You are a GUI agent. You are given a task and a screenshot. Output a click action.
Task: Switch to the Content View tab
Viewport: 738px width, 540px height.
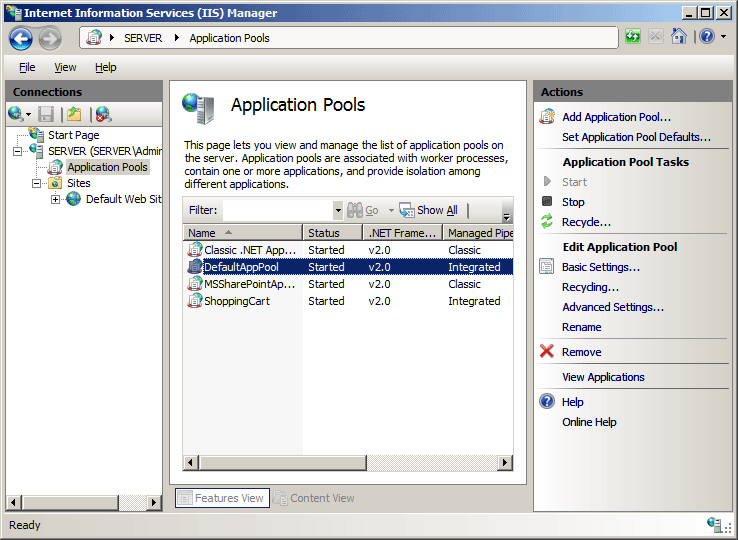(315, 498)
